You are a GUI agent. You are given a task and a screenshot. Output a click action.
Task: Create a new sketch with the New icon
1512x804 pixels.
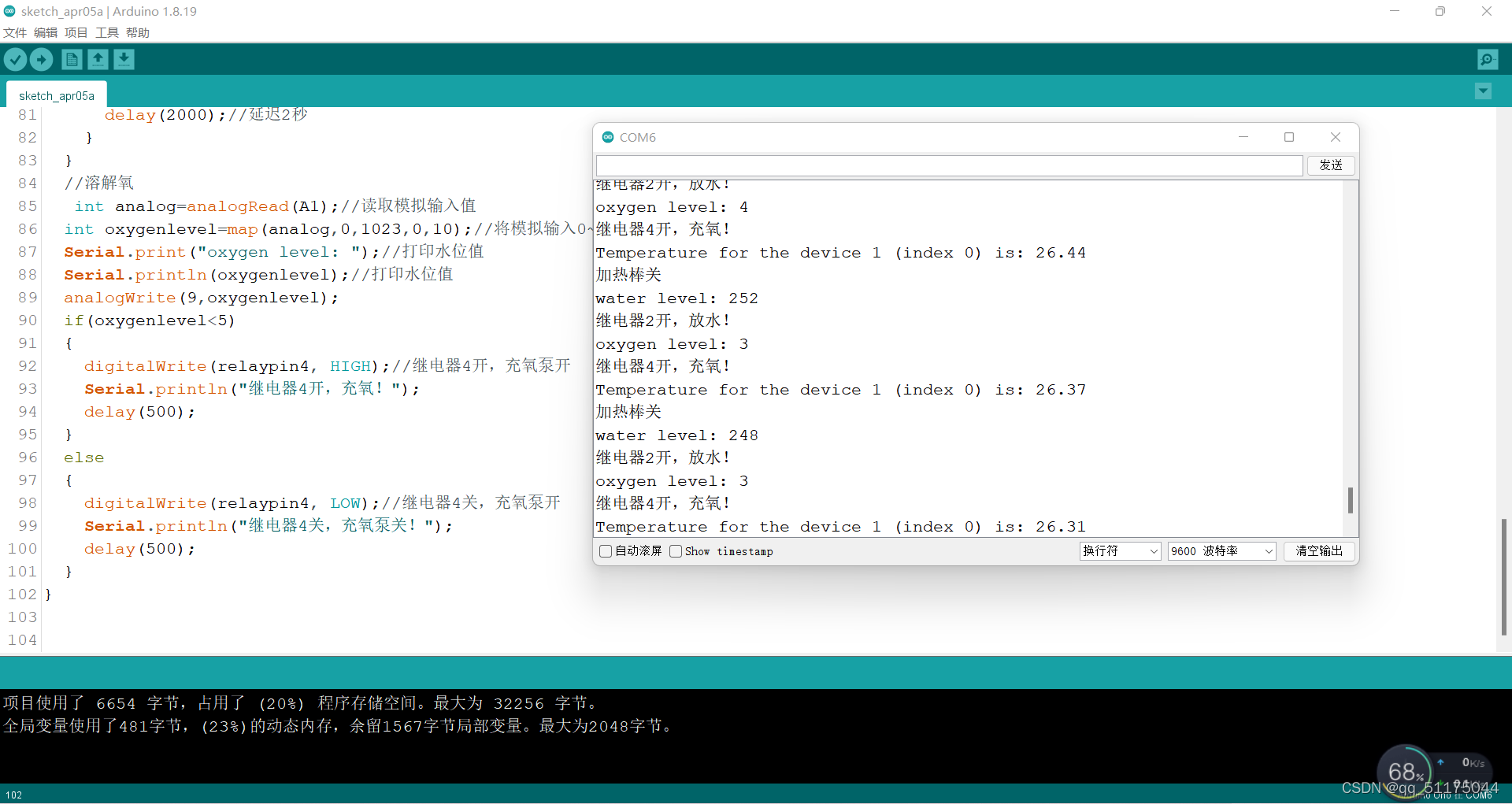pos(72,59)
